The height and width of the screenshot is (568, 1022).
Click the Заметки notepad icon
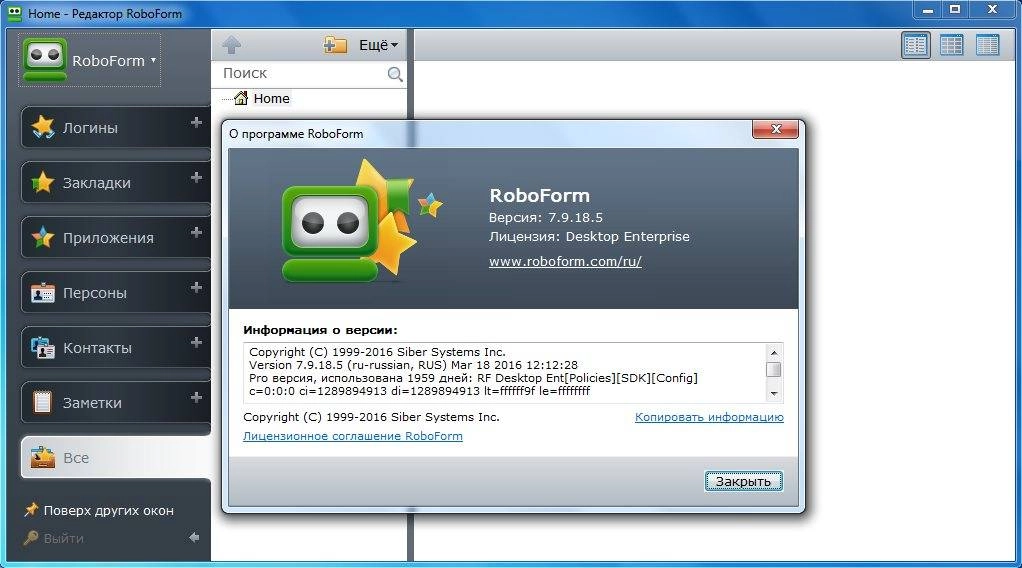[x=43, y=402]
